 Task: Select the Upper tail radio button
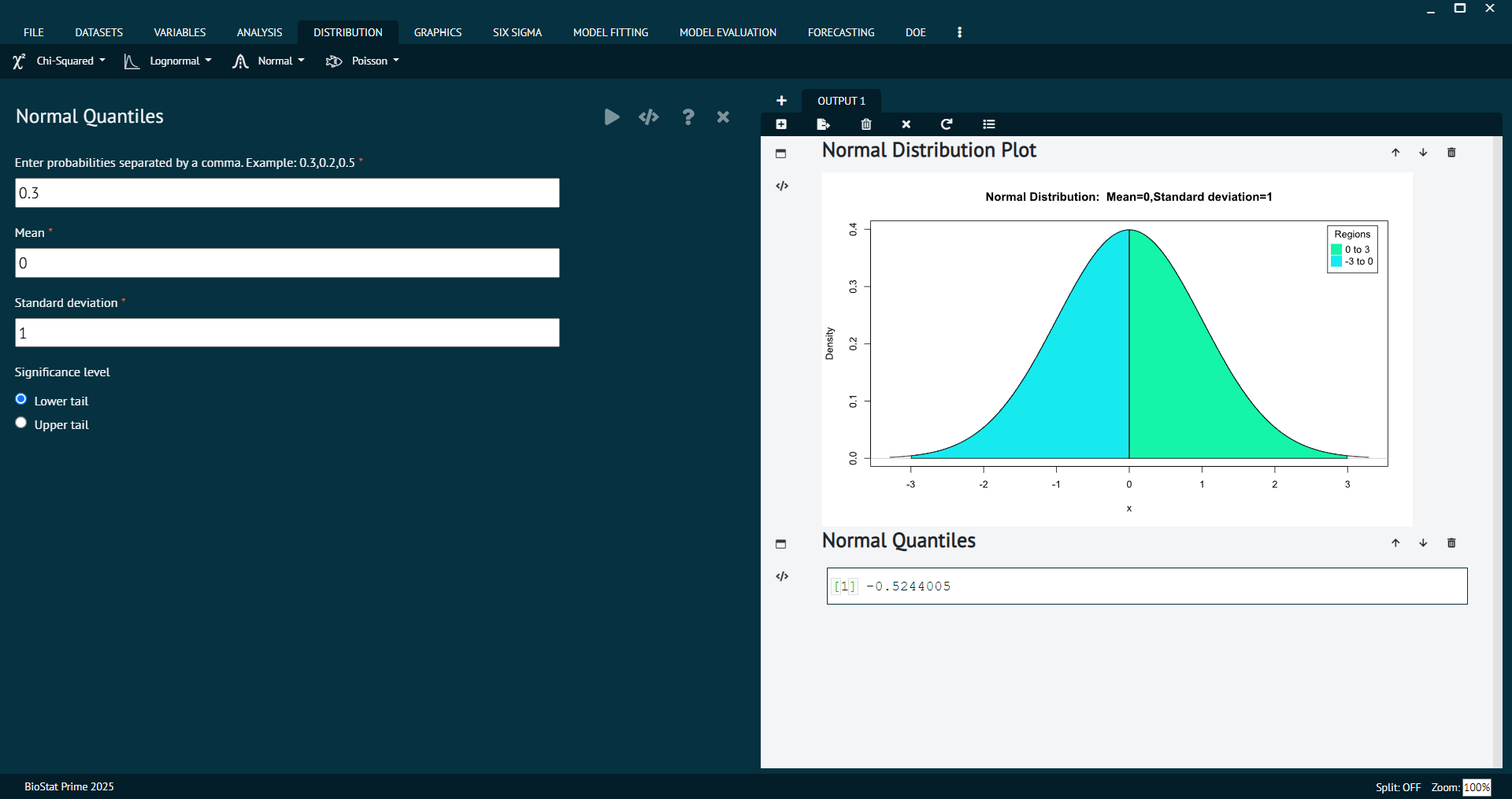coord(21,423)
